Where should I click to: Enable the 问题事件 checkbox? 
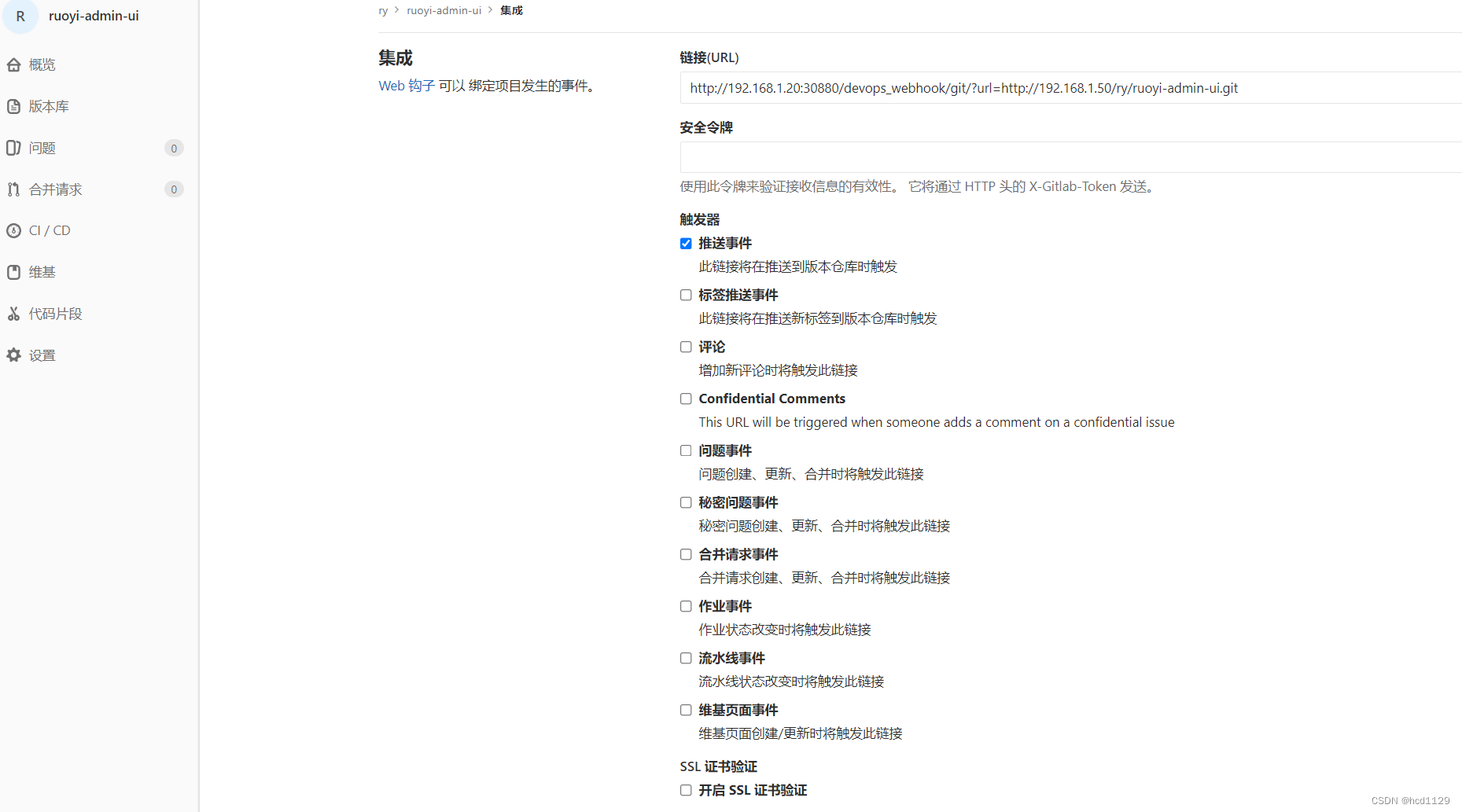pyautogui.click(x=686, y=451)
